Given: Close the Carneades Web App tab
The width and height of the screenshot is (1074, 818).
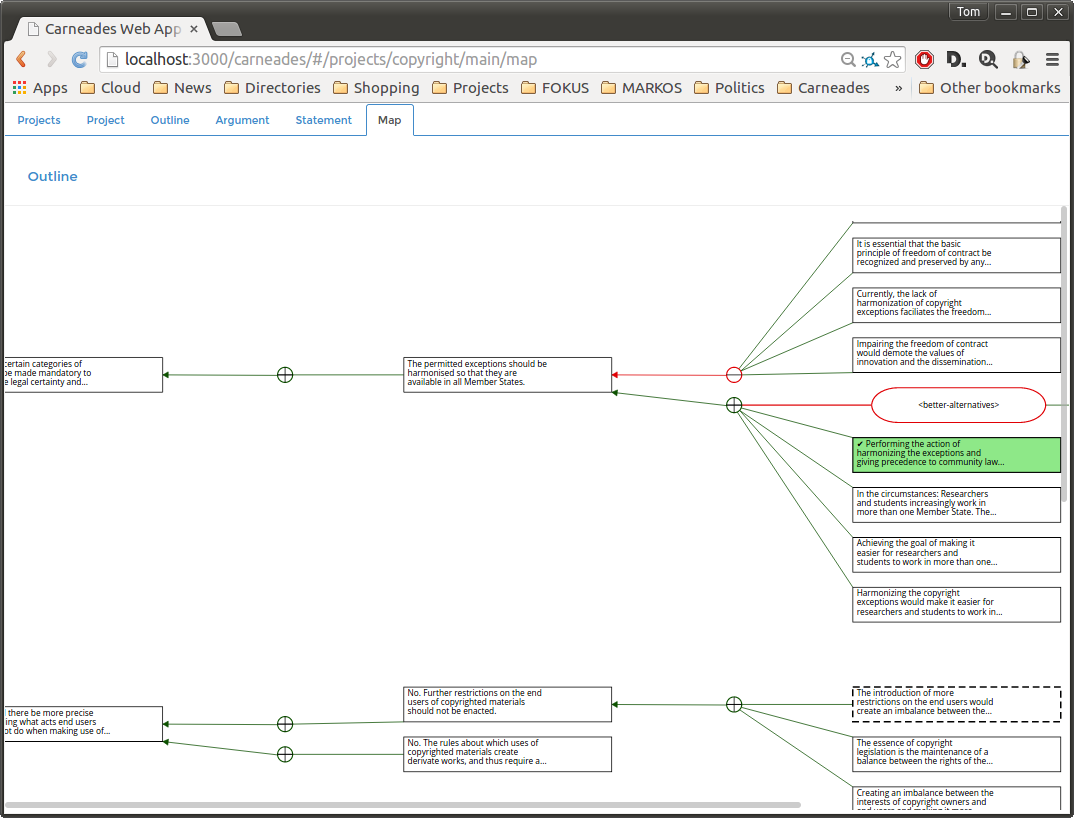Looking at the screenshot, I should tap(194, 29).
